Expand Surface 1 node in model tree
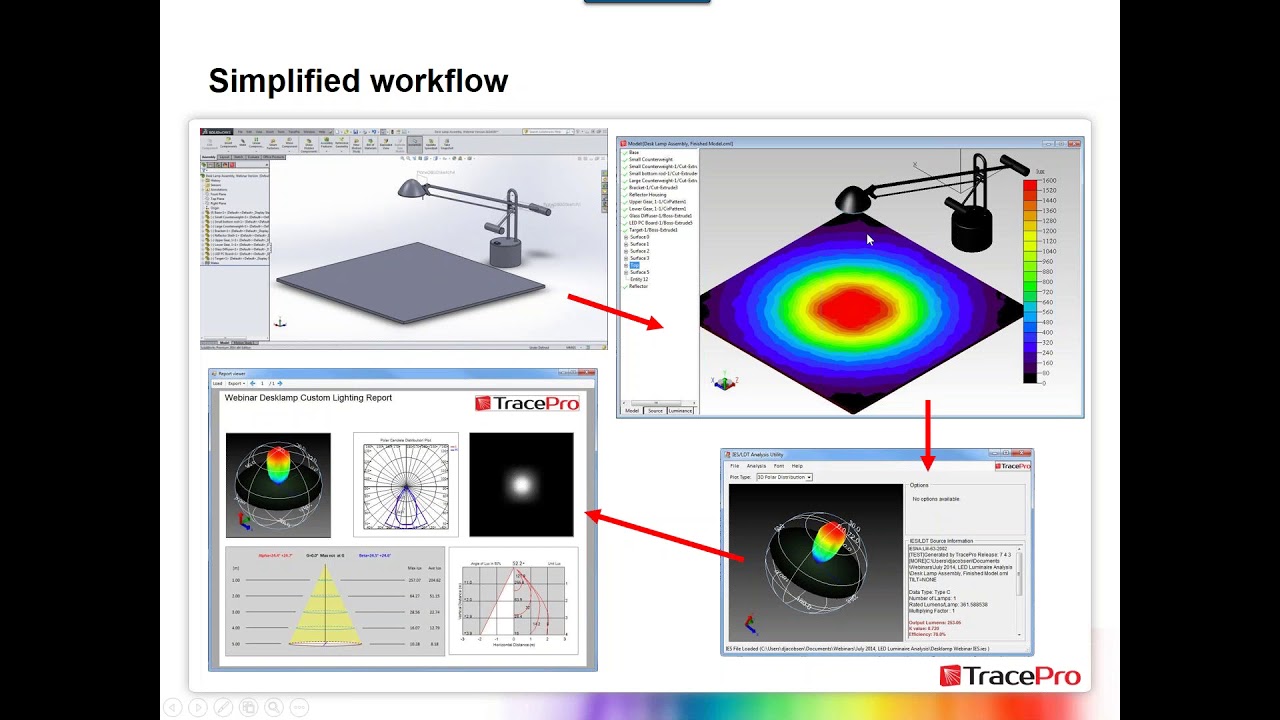The height and width of the screenshot is (720, 1280). (x=626, y=244)
